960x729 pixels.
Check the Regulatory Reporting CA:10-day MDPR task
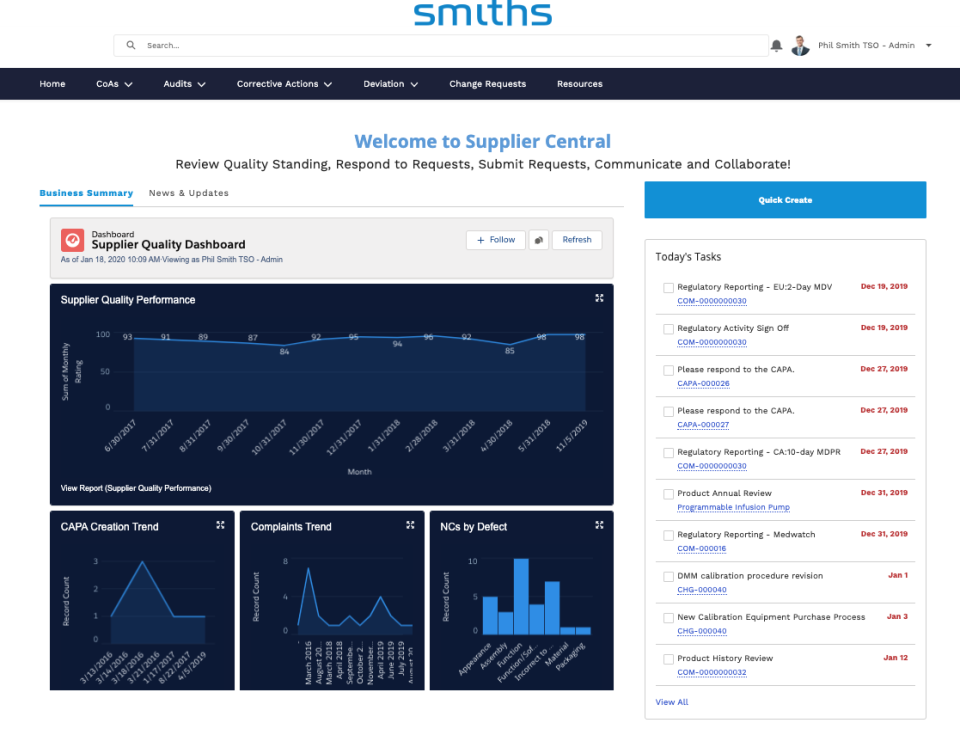point(669,453)
